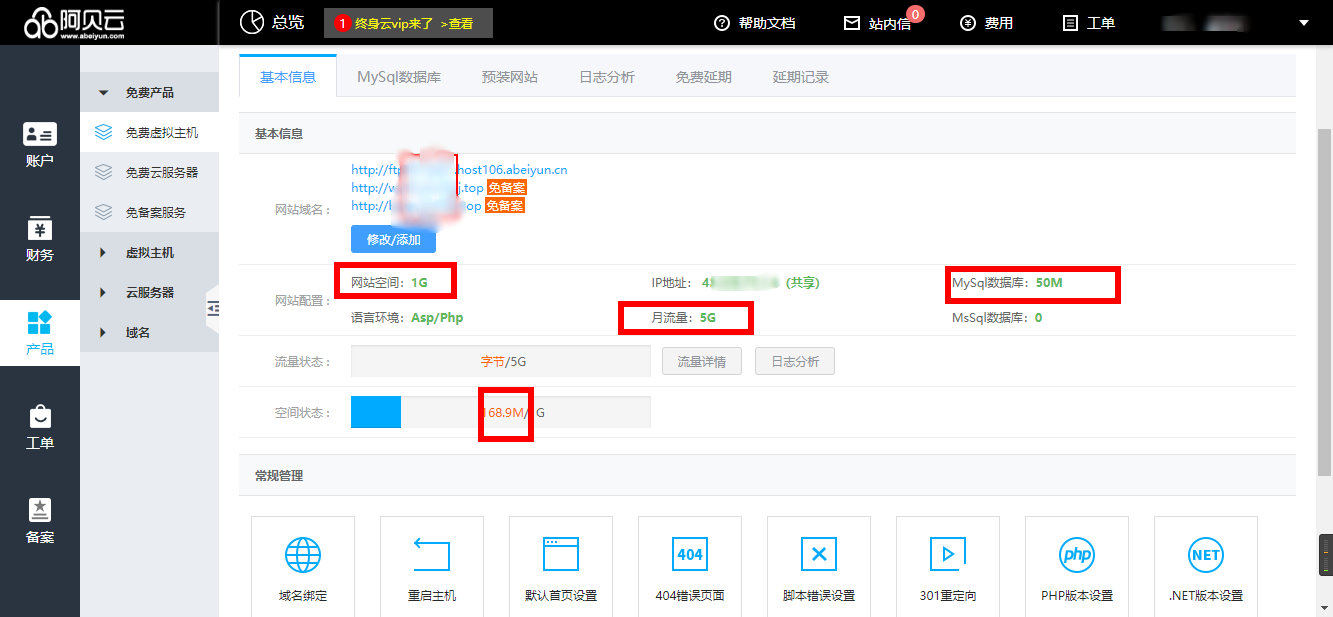Open 默认首页设置 window icon

(561, 554)
